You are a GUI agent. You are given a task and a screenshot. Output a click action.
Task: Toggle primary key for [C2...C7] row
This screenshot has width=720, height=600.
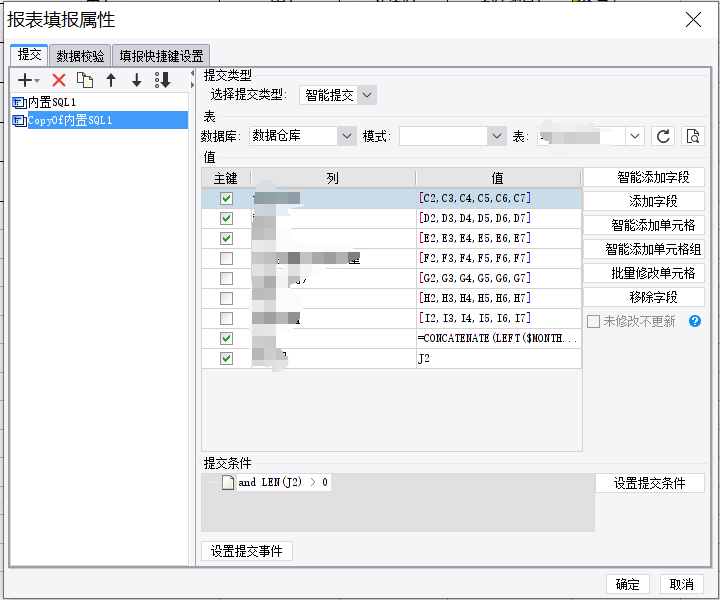[x=226, y=198]
